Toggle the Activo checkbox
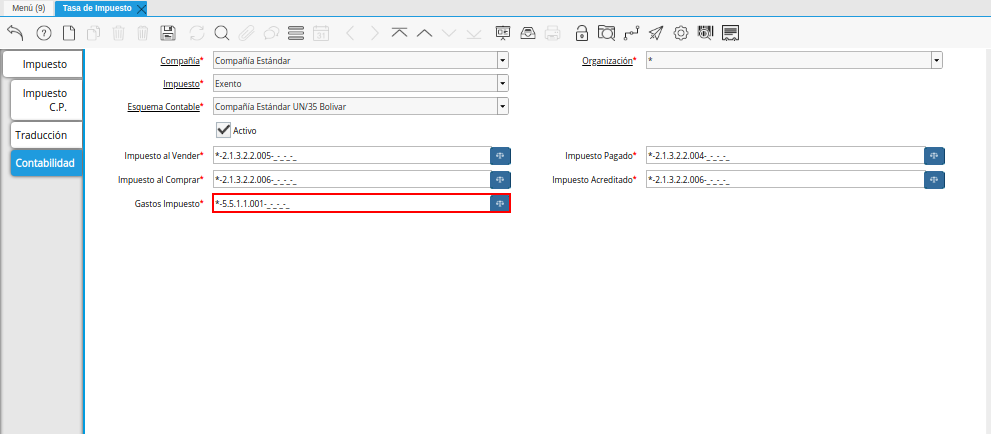This screenshot has height=434, width=991. click(x=223, y=130)
